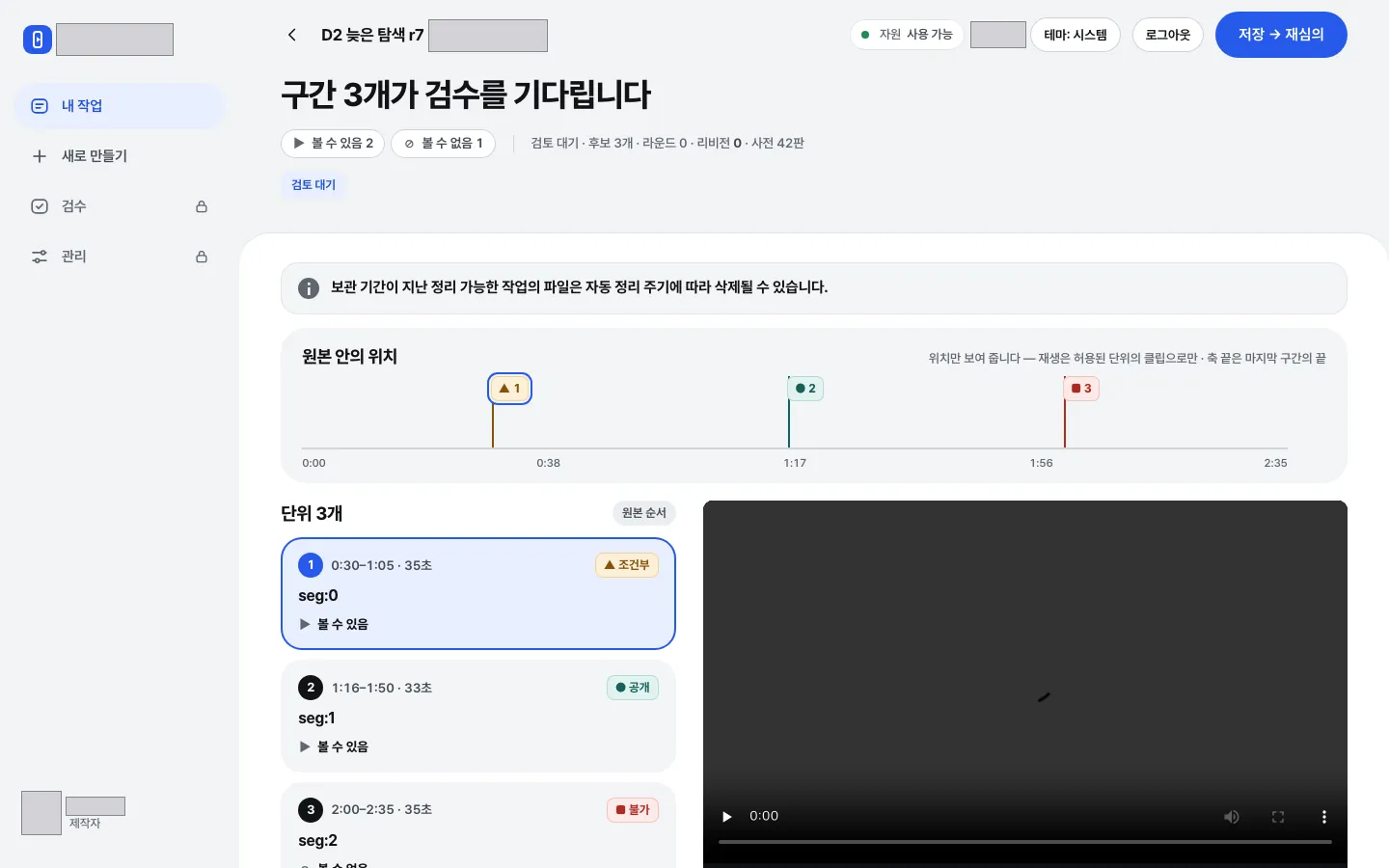1389x868 pixels.
Task: Mute the video player volume
Action: click(x=1232, y=817)
